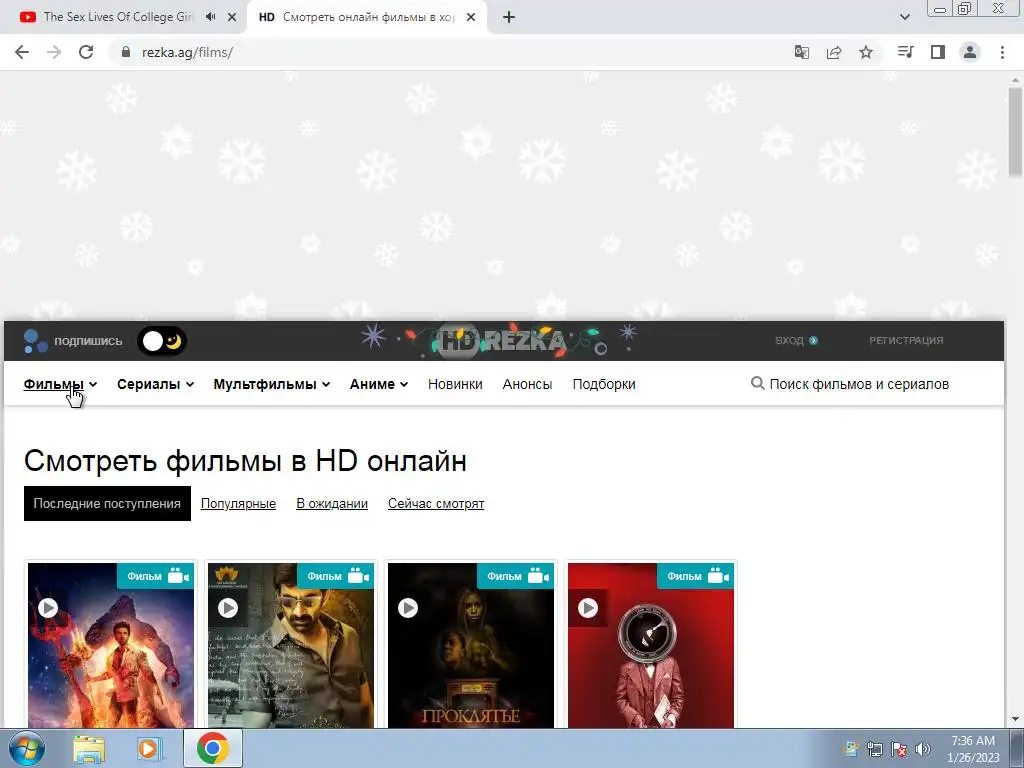Play the first film with fiery trident poster
1024x768 pixels.
point(48,608)
